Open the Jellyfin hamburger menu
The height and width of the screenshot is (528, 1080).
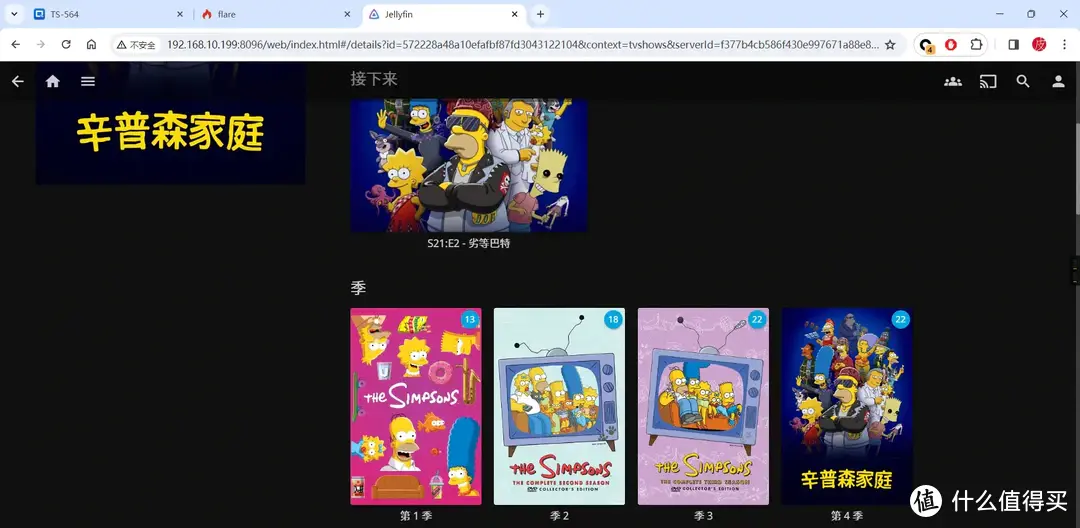tap(87, 81)
